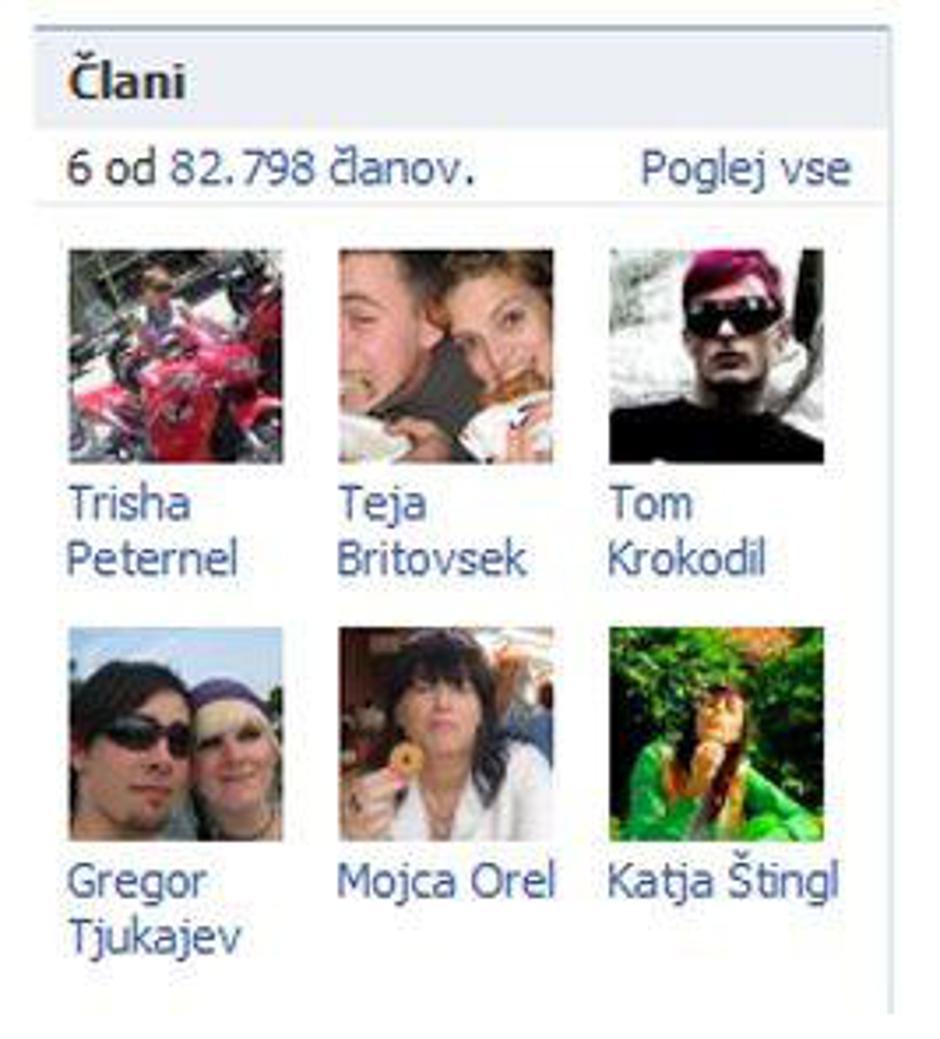Click the surname Tjukajev link text

[x=155, y=938]
